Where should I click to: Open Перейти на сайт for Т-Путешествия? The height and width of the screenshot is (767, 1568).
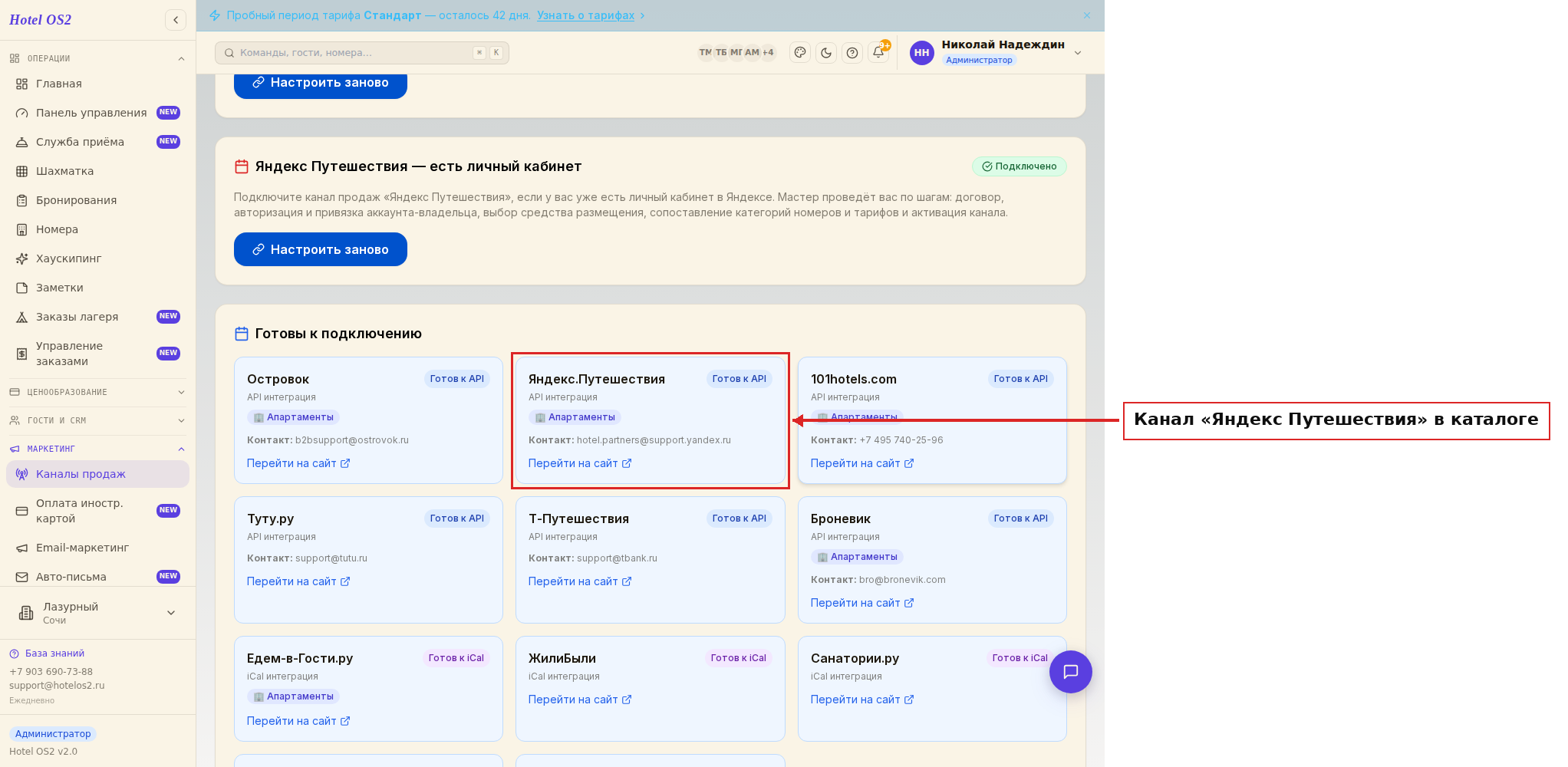coord(580,581)
